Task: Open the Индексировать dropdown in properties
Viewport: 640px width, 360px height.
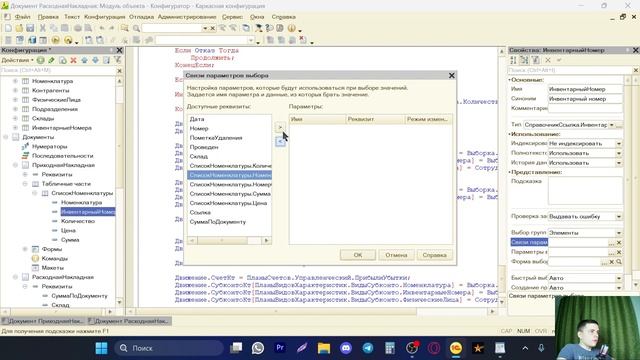Action: [619, 144]
